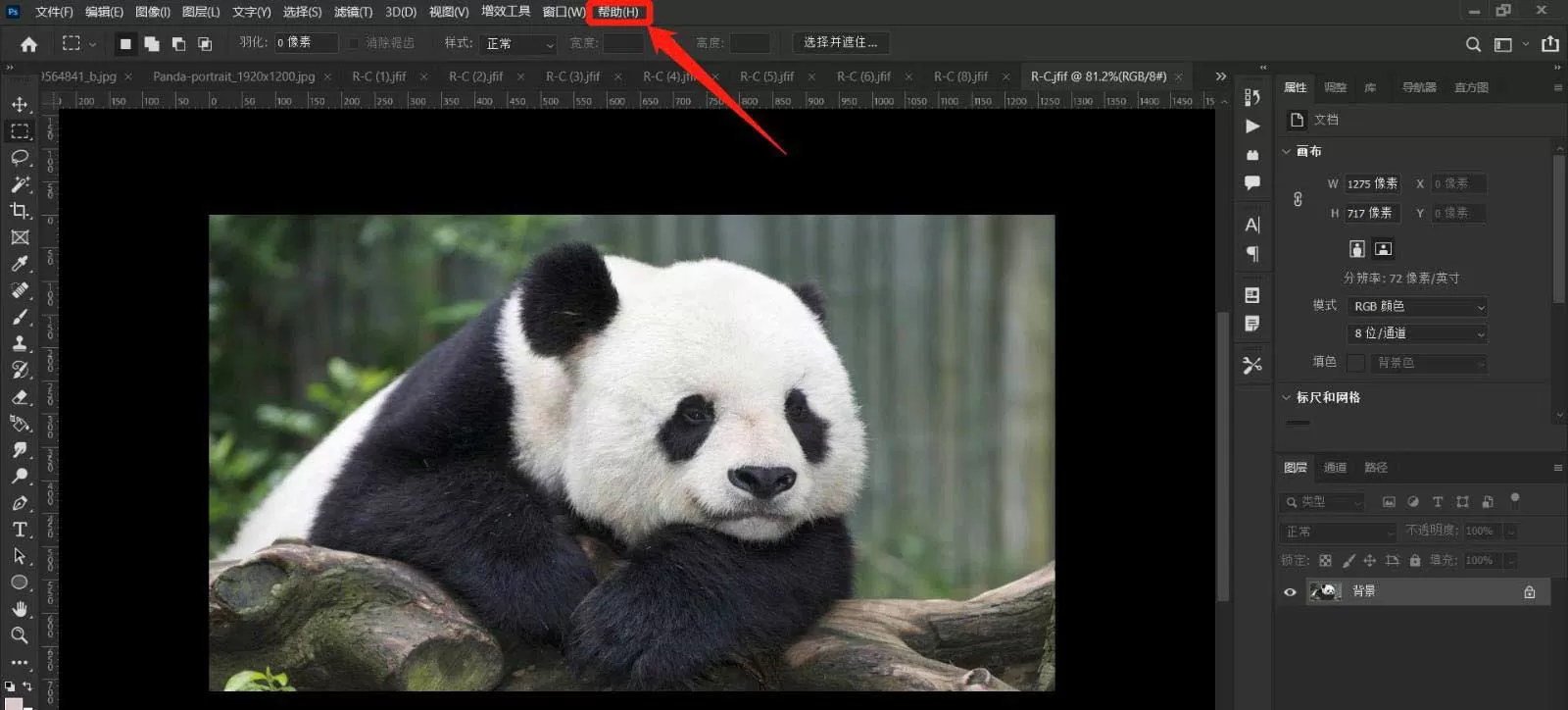Select the Lasso tool
Screen dimensions: 1568x710
pos(20,158)
